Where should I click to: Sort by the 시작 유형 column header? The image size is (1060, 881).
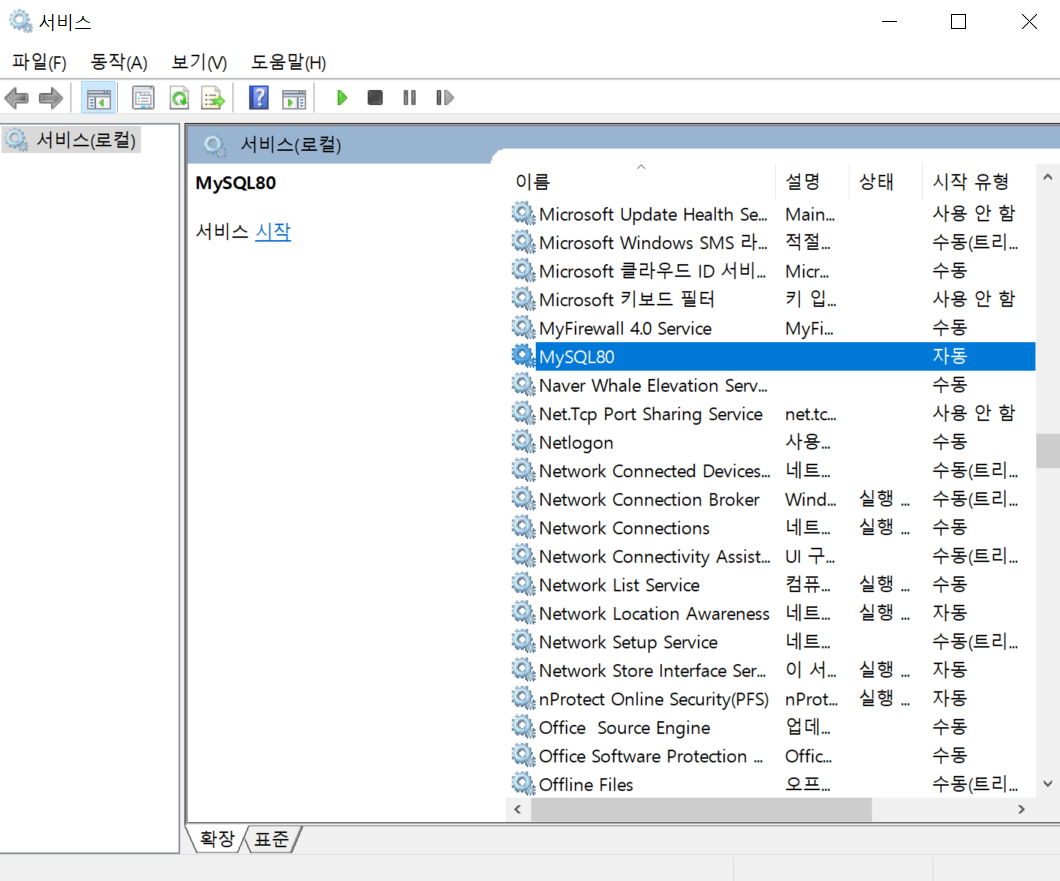[978, 181]
